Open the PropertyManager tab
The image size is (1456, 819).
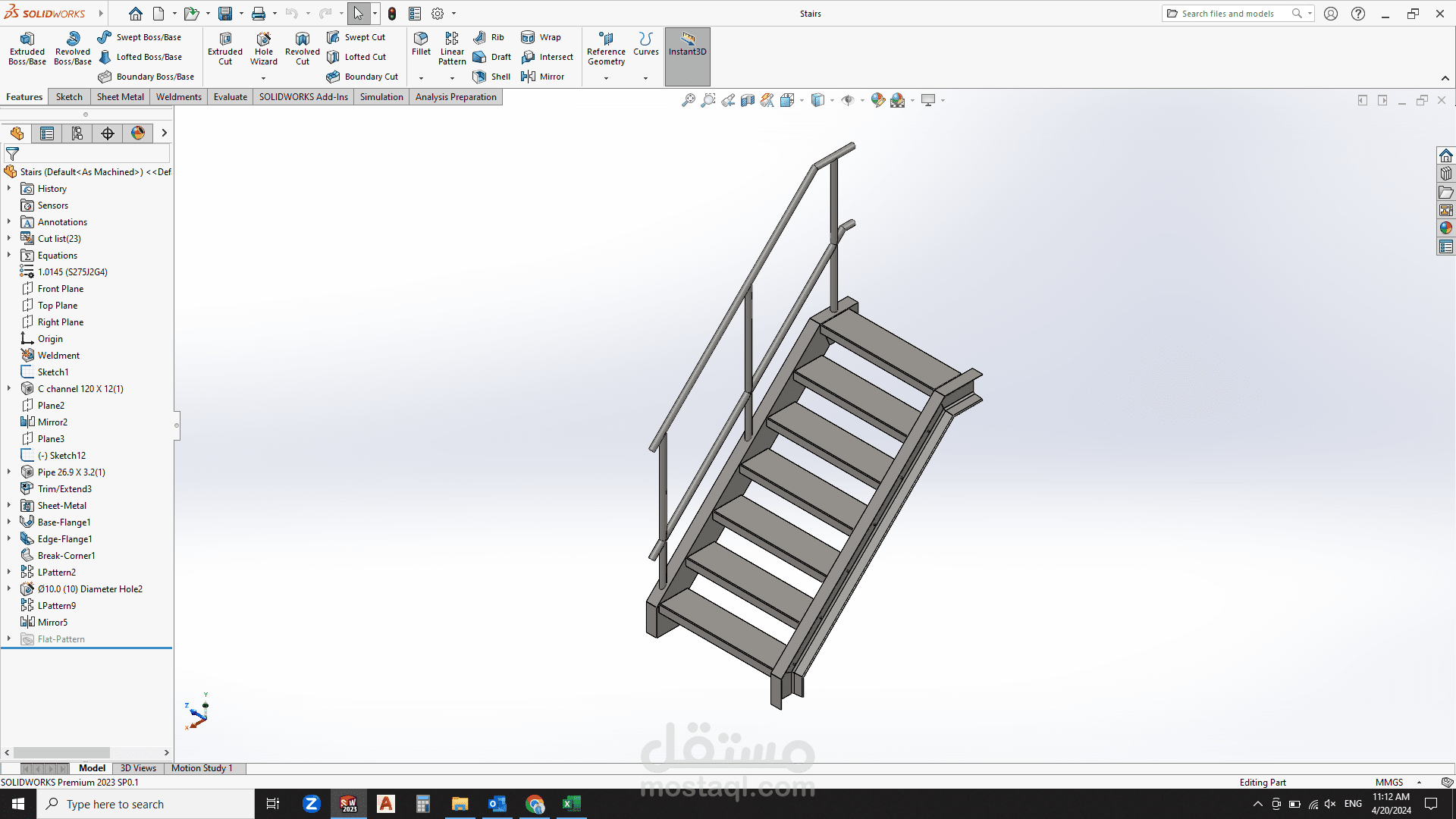click(x=47, y=133)
